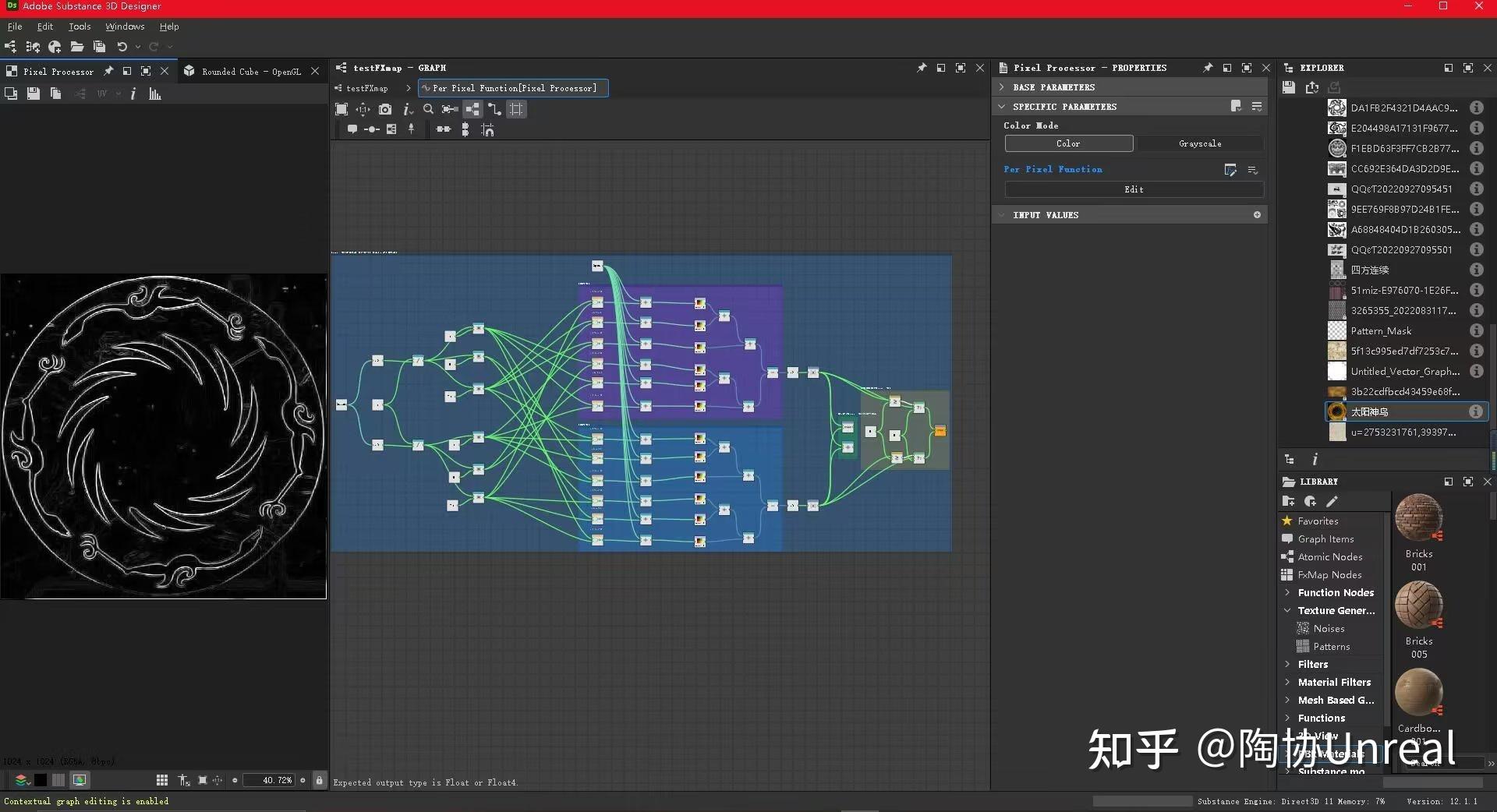
Task: Switch output to Grayscale color mode
Action: tap(1199, 143)
